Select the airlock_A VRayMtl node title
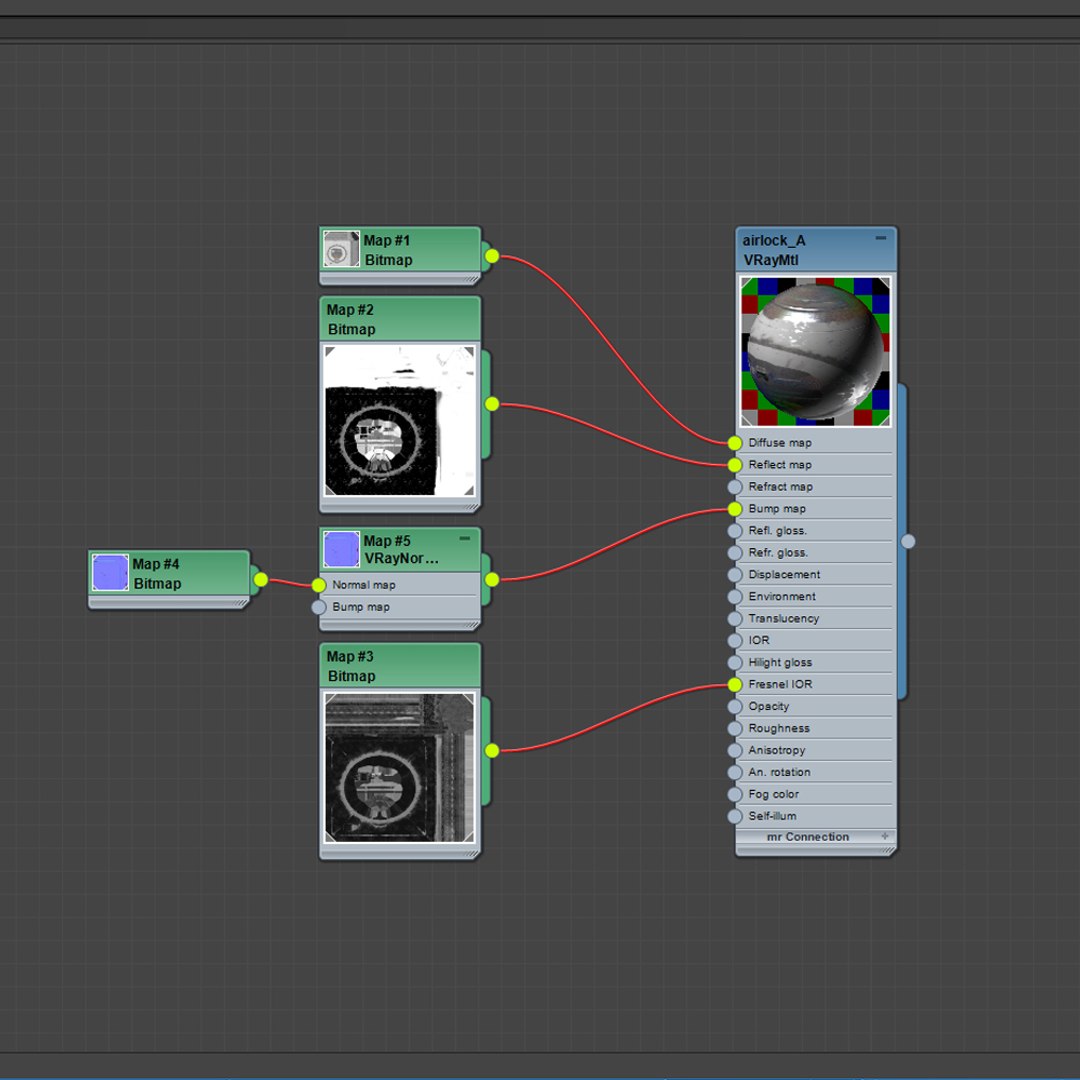The image size is (1080, 1080). (773, 250)
